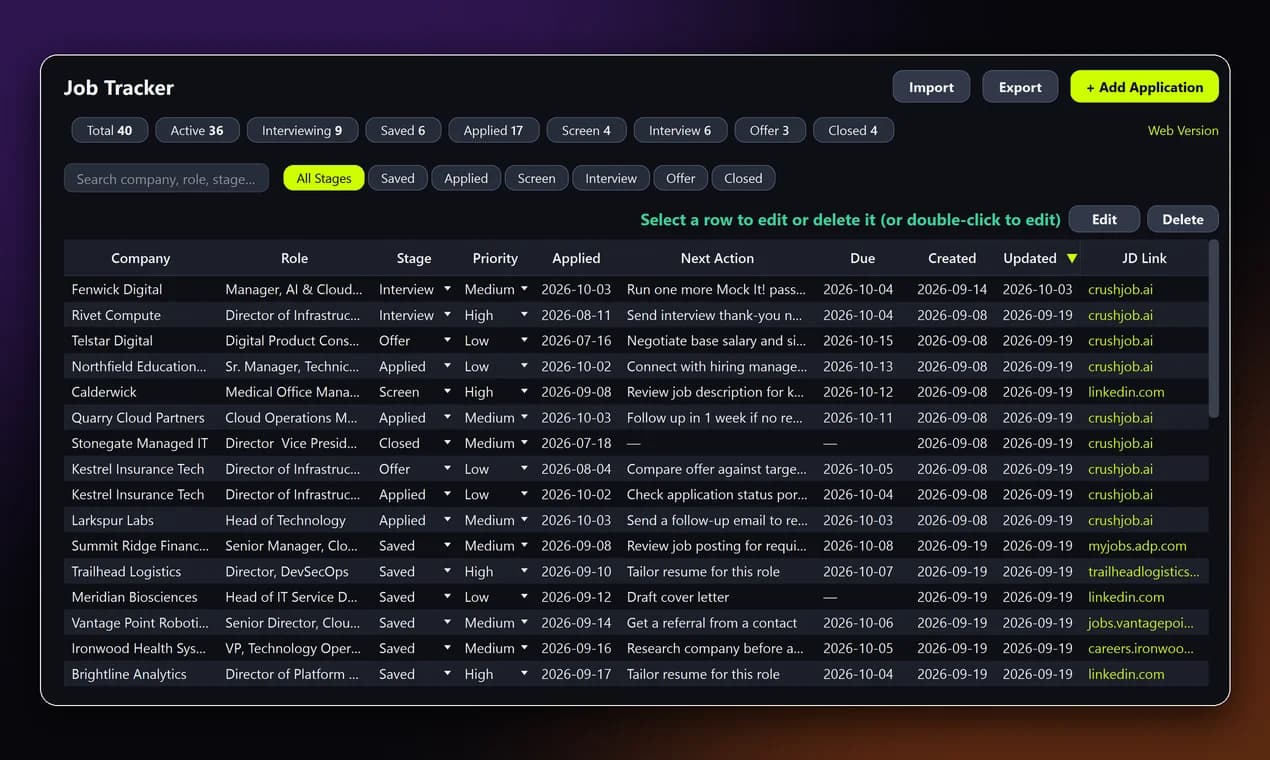Viewport: 1270px width, 760px height.
Task: Click the Saved 6 stat badge
Action: coord(403,130)
